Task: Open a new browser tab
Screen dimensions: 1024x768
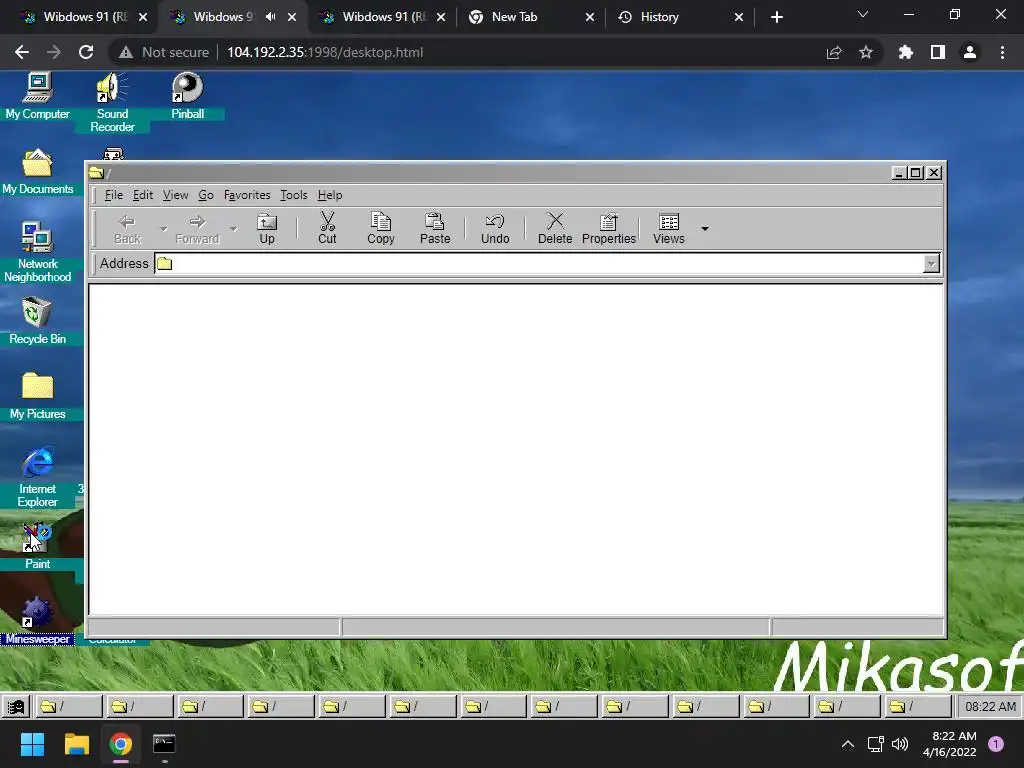Action: pyautogui.click(x=776, y=17)
